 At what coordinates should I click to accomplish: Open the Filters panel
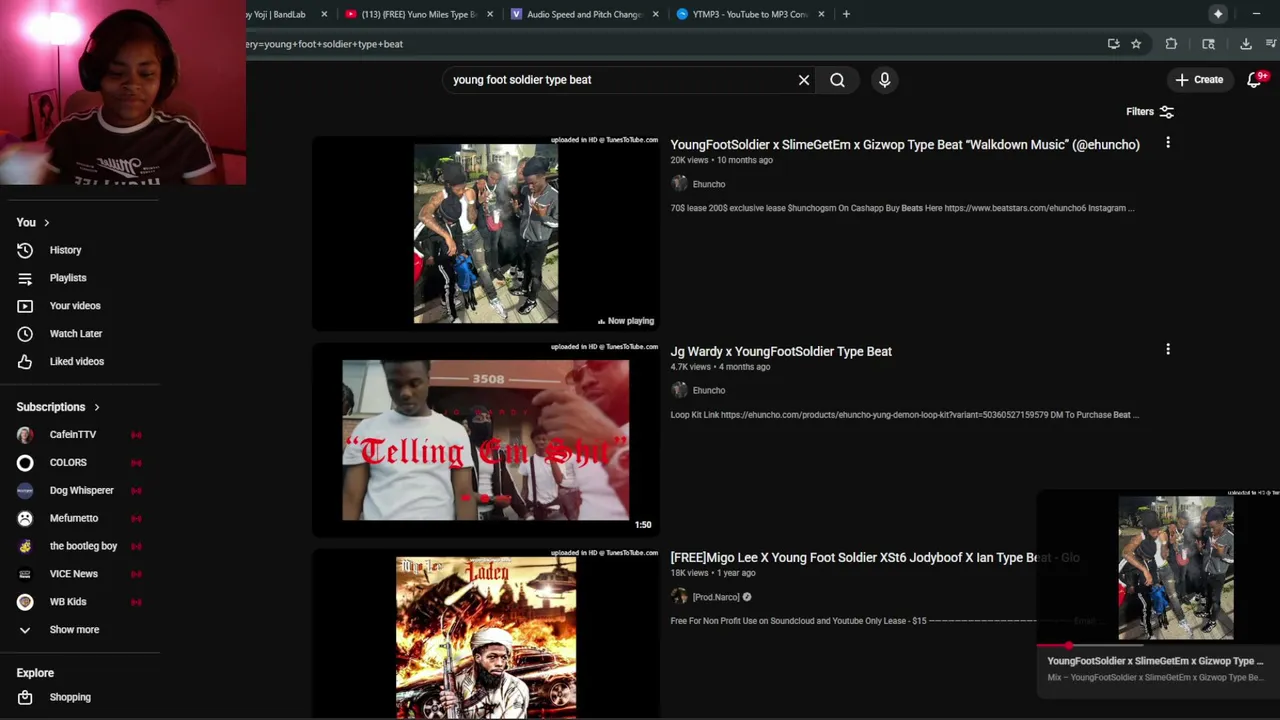point(1149,112)
